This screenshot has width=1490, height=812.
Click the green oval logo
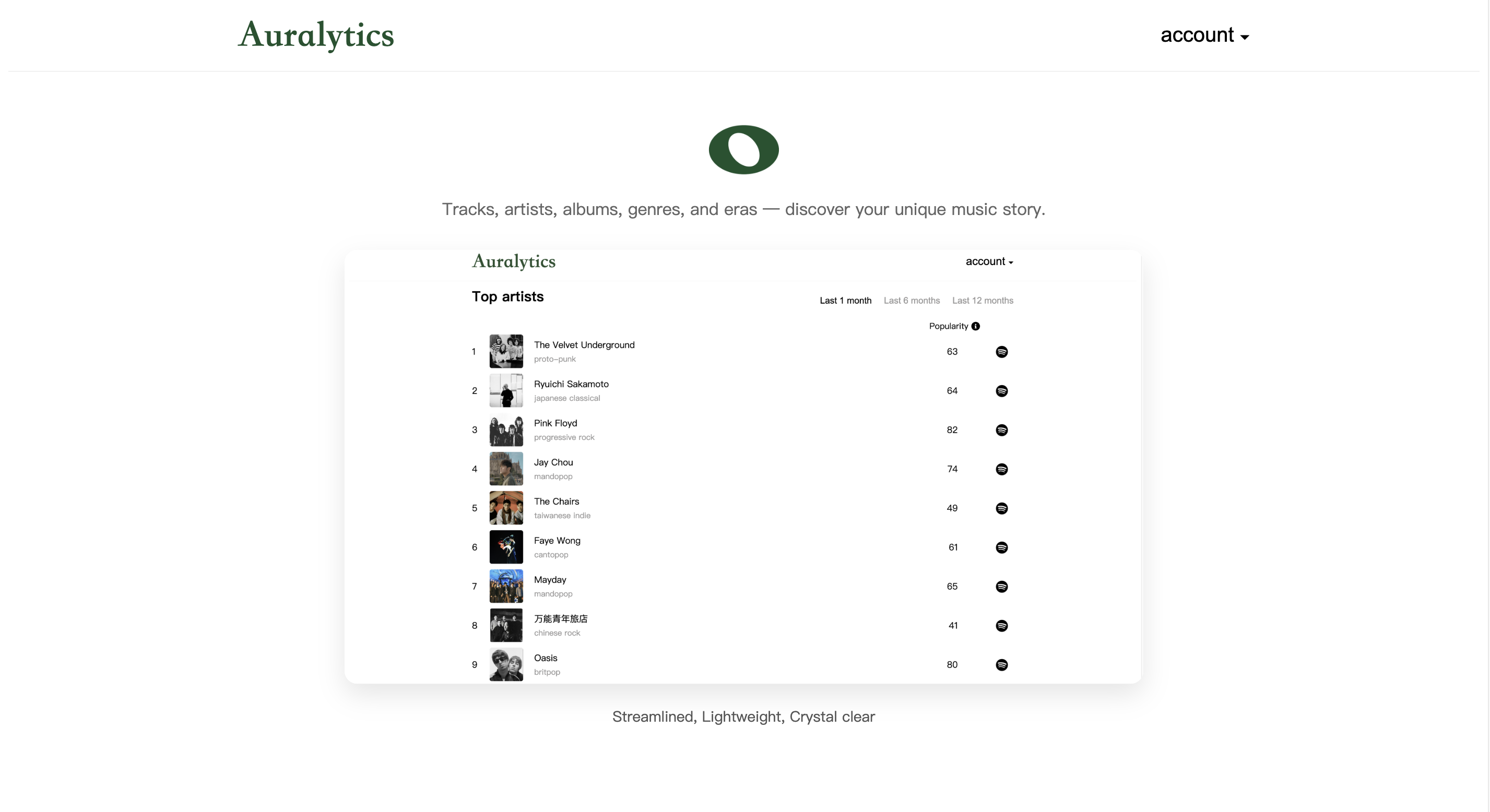point(744,149)
